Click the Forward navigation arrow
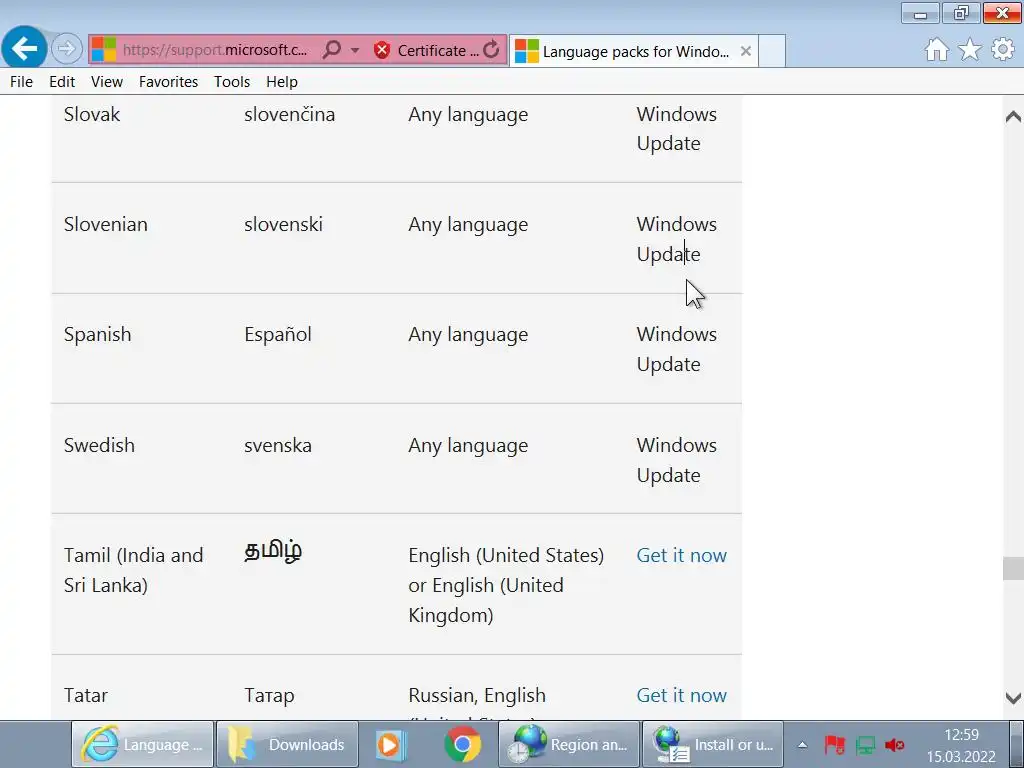The width and height of the screenshot is (1024, 768). pyautogui.click(x=66, y=48)
